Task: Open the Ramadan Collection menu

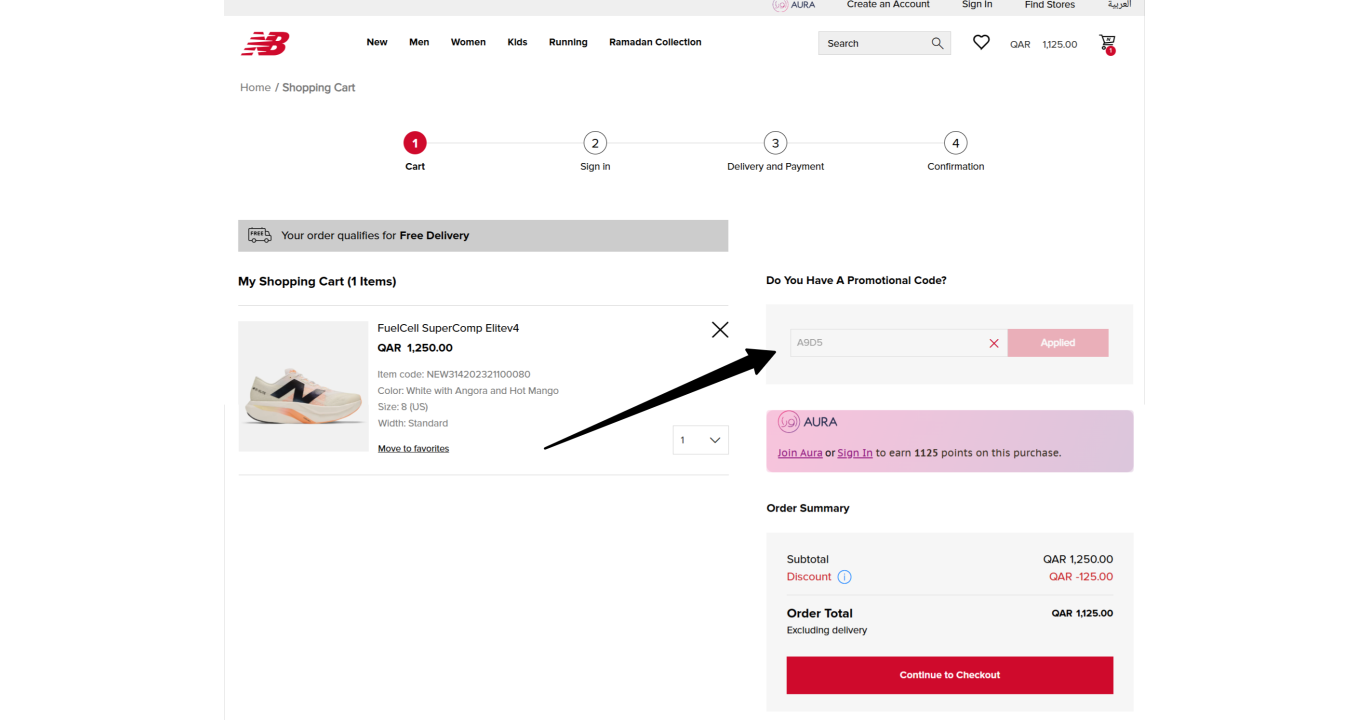Action: [x=655, y=42]
